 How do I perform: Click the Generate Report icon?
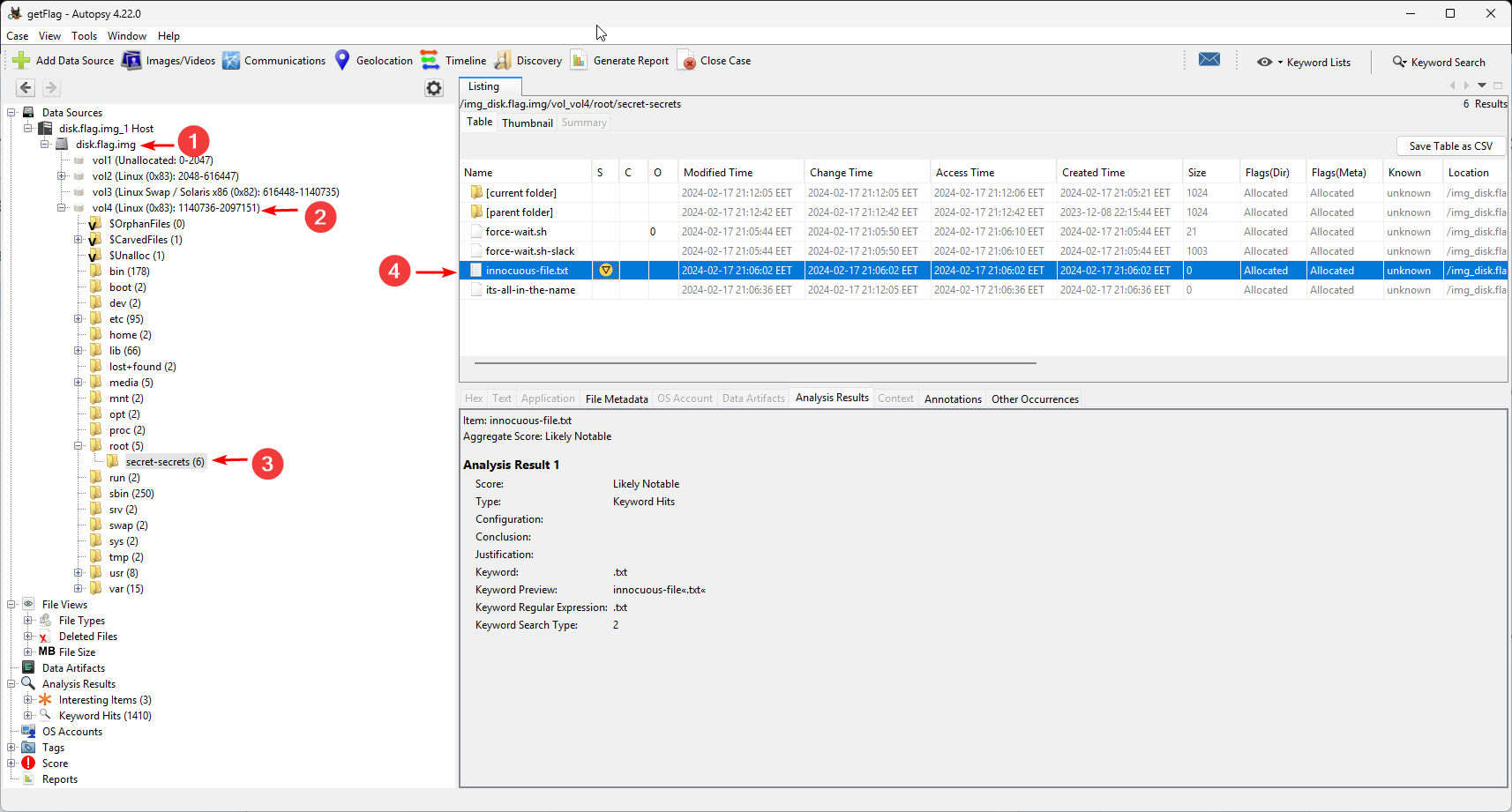pos(579,61)
